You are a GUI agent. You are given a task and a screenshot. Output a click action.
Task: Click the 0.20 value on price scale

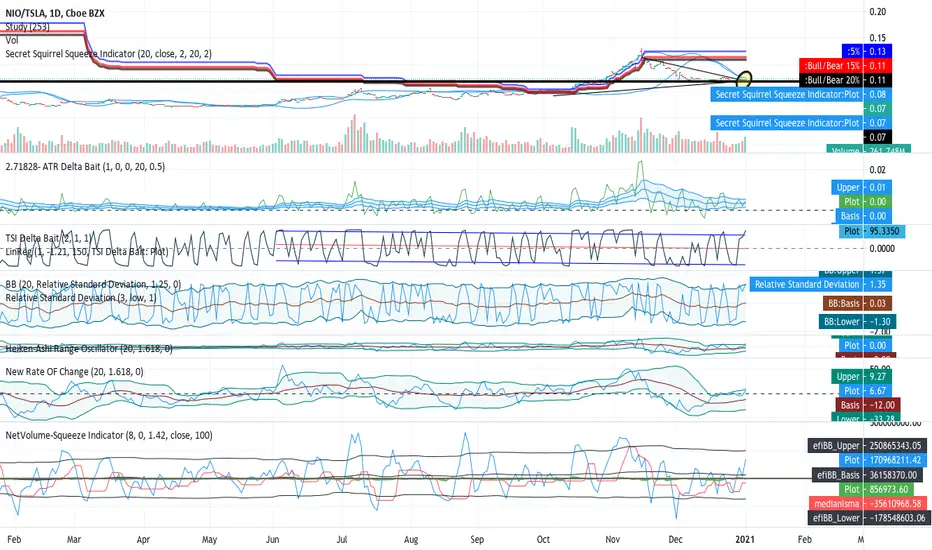[877, 12]
